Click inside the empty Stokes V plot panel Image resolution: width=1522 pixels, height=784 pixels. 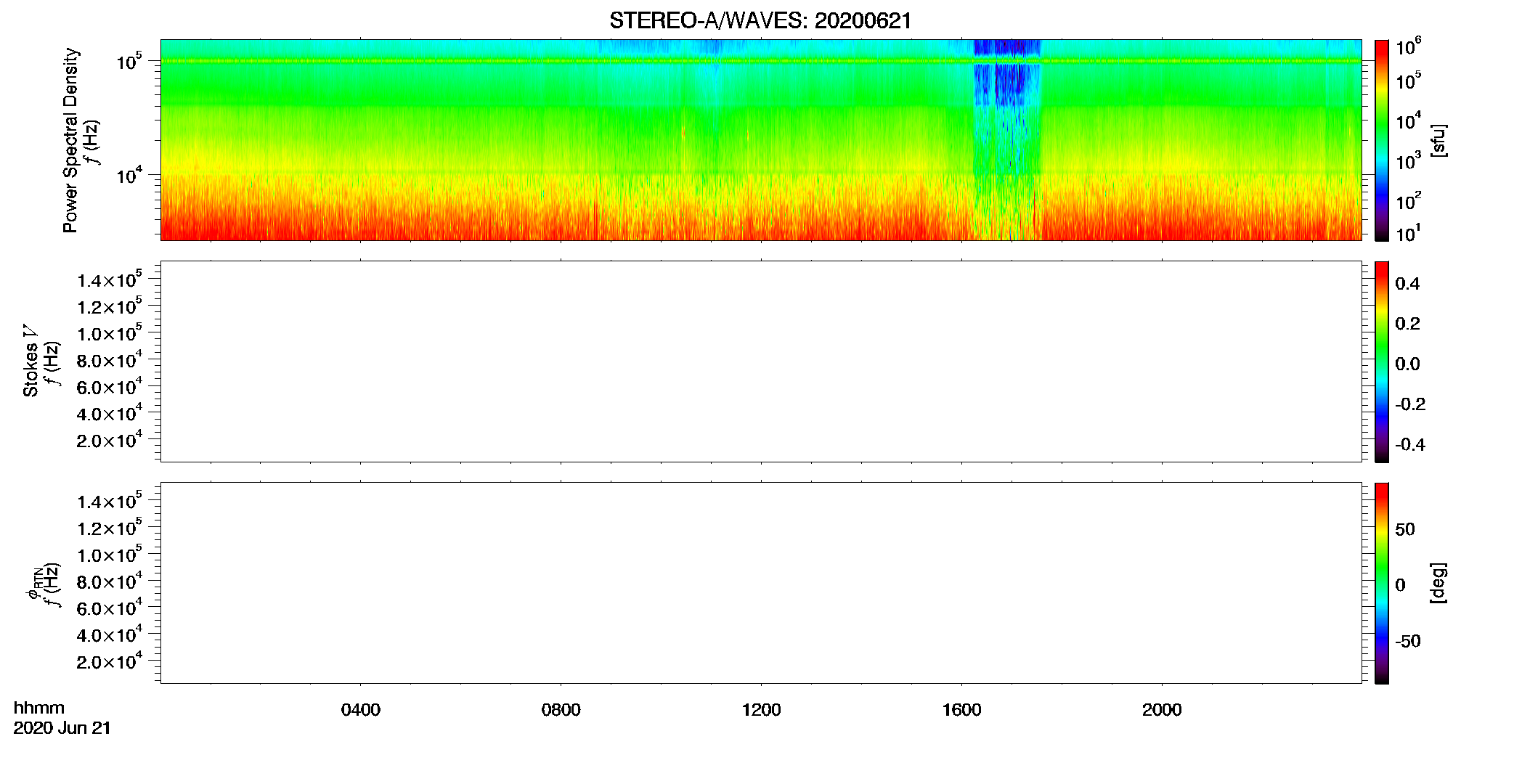pyautogui.click(x=760, y=362)
